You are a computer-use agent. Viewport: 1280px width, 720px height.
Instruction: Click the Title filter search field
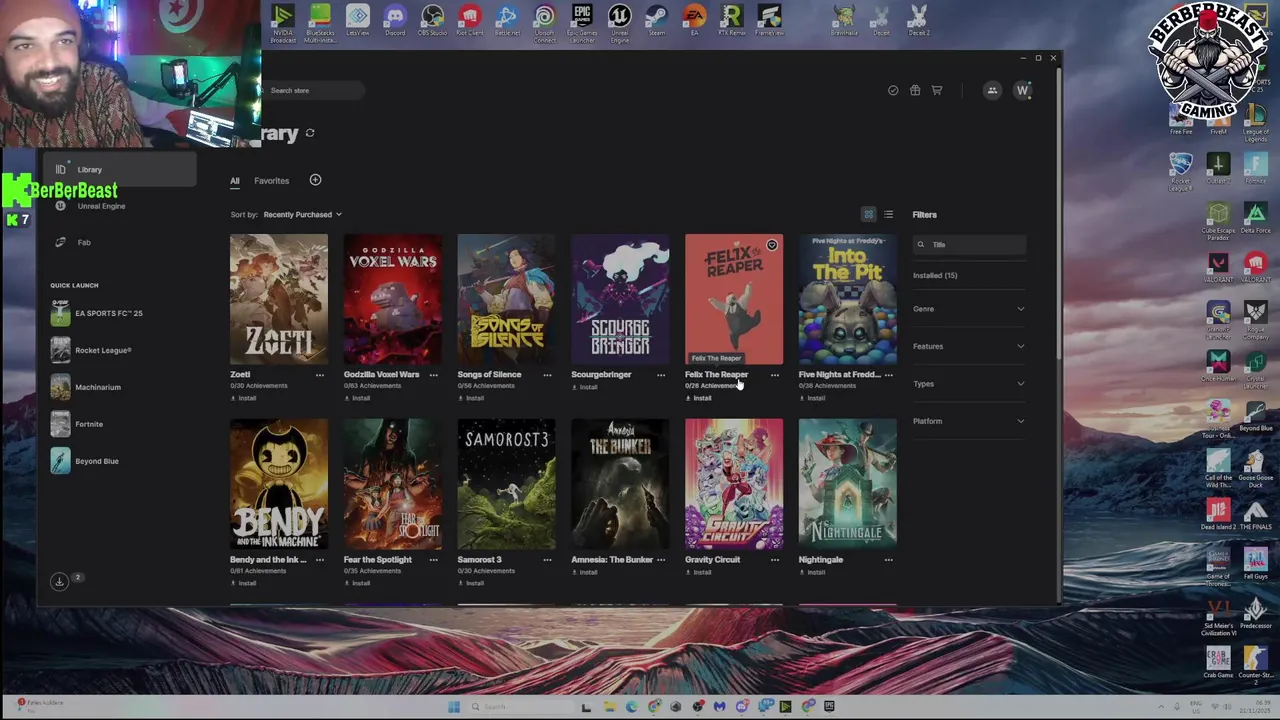[x=969, y=245]
